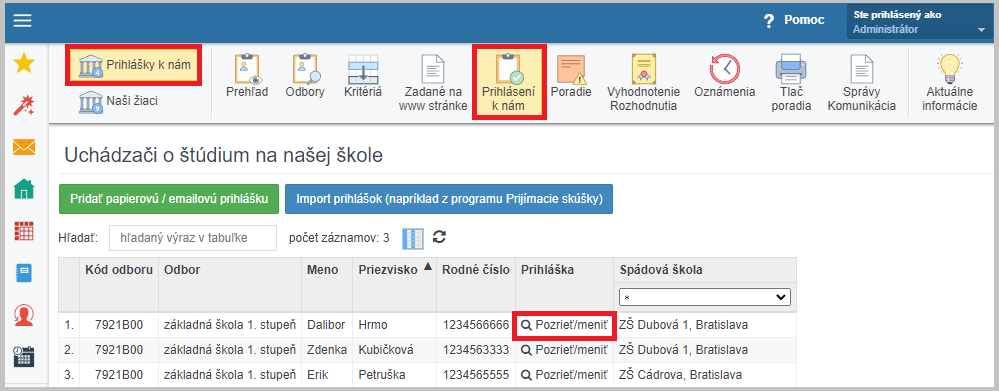The height and width of the screenshot is (391, 999).
Task: Click Pozrieť/meniť for Dalibor Hrmo
Action: click(564, 325)
